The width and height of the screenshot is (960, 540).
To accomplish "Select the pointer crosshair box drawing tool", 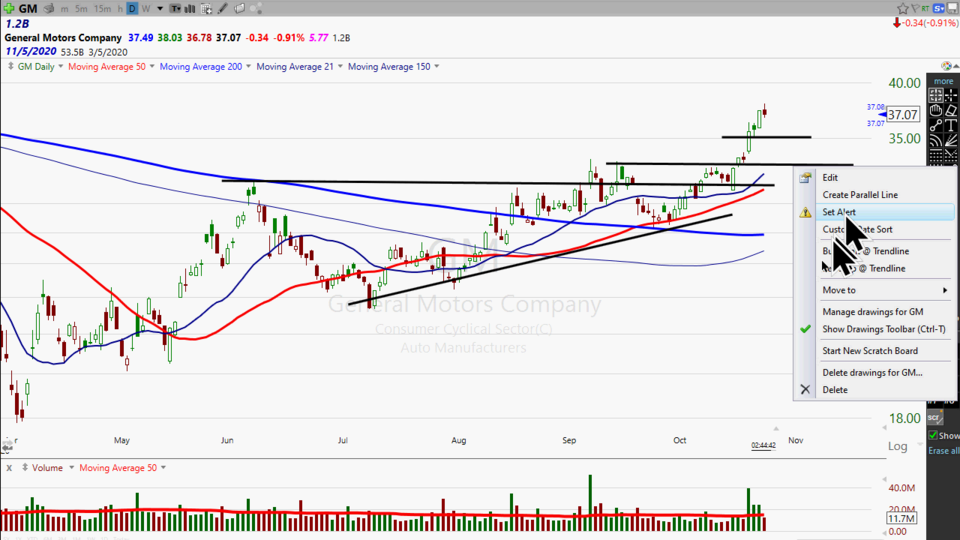I will click(936, 95).
